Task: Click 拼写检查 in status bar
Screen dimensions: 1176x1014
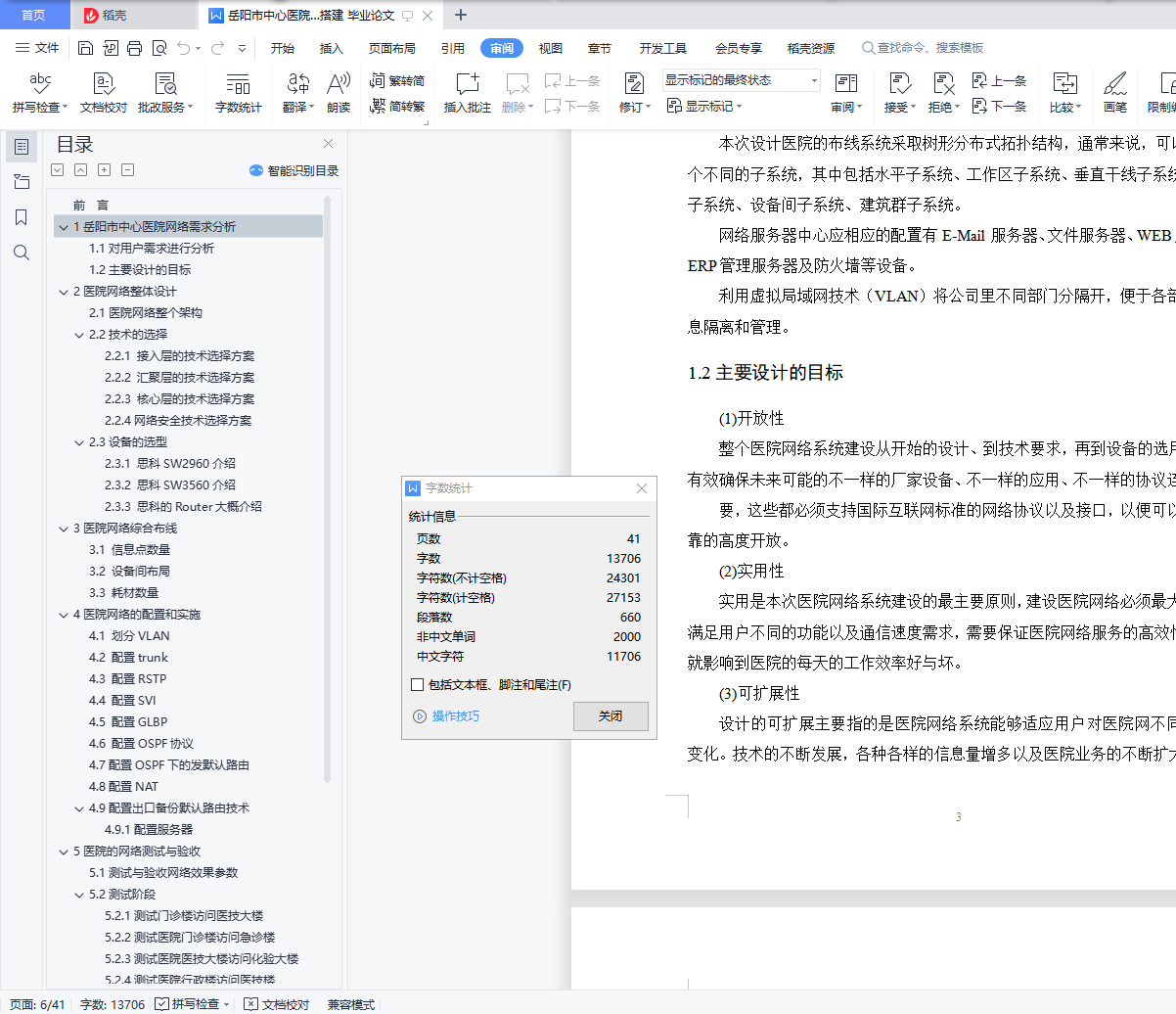Action: (x=192, y=1004)
